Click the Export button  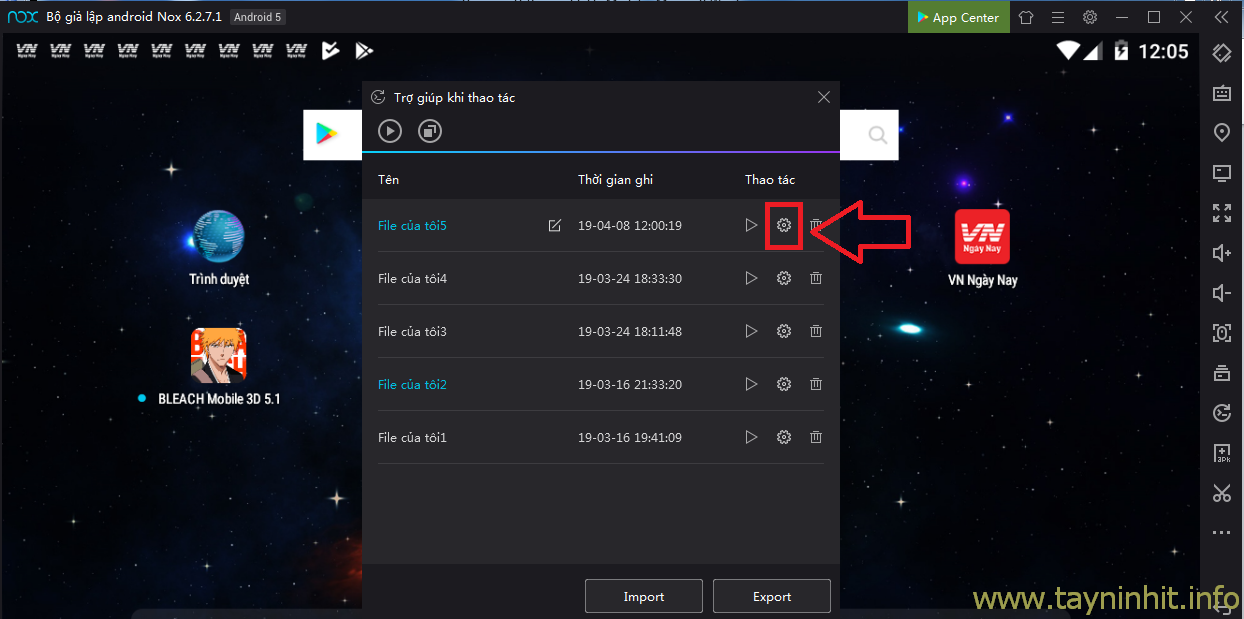771,596
